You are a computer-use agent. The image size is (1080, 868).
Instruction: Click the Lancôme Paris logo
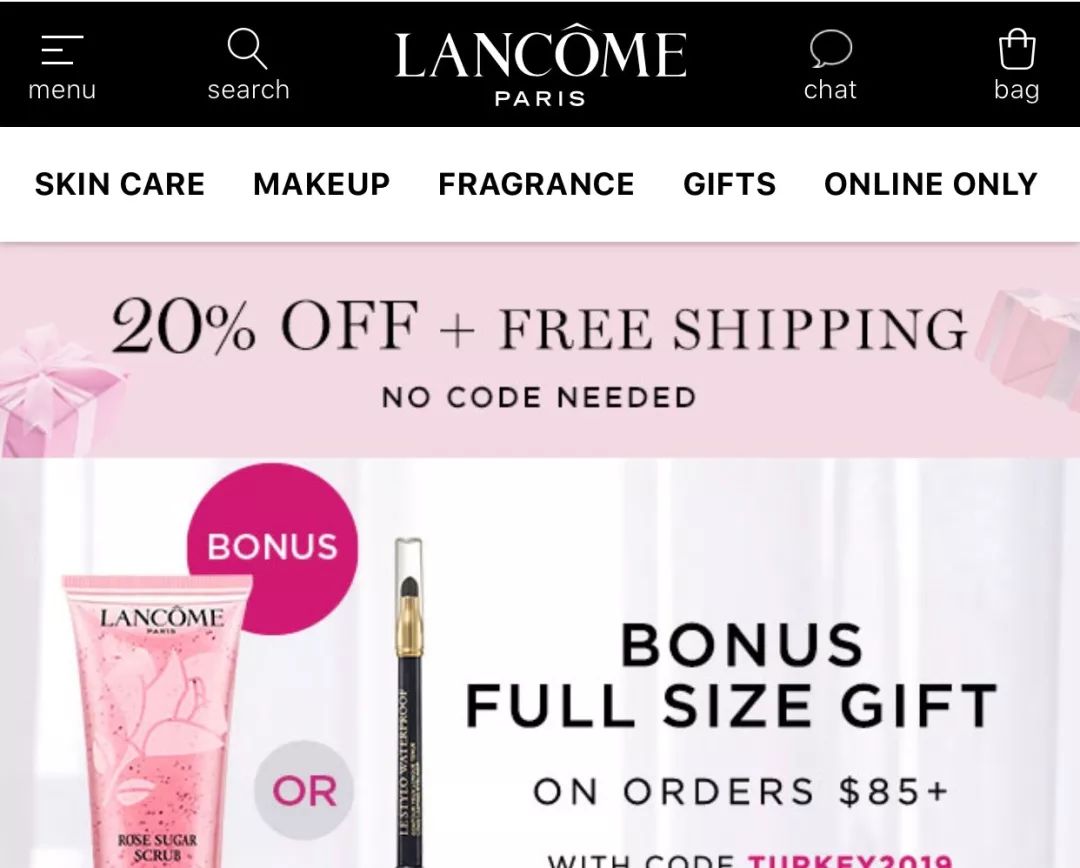(541, 65)
